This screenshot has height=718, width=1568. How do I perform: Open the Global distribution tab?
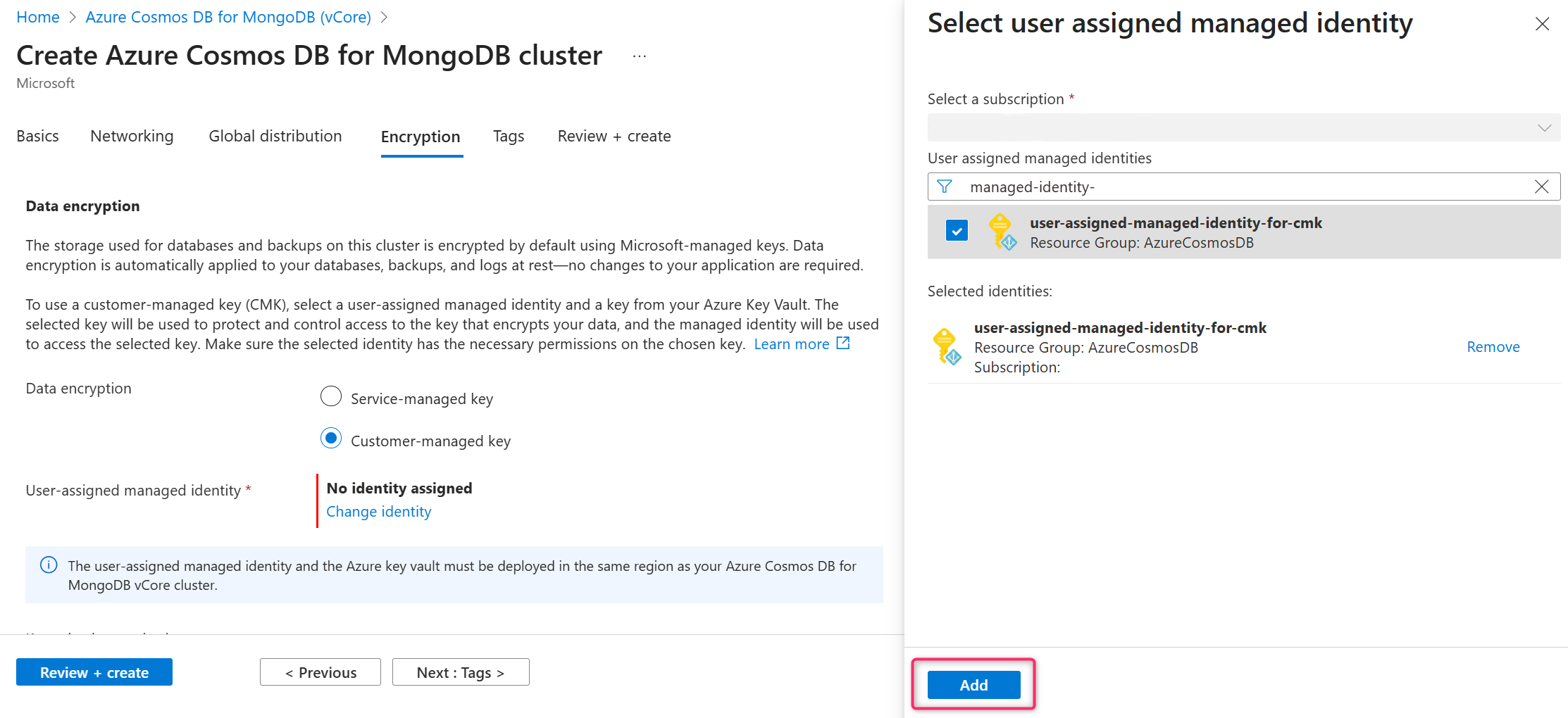point(275,136)
